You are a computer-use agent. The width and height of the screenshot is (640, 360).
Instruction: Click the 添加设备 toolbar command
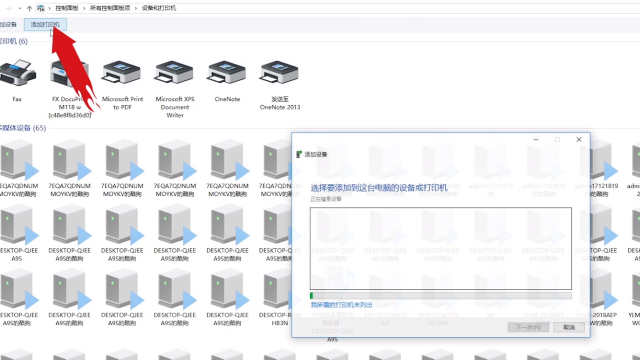[x=8, y=24]
